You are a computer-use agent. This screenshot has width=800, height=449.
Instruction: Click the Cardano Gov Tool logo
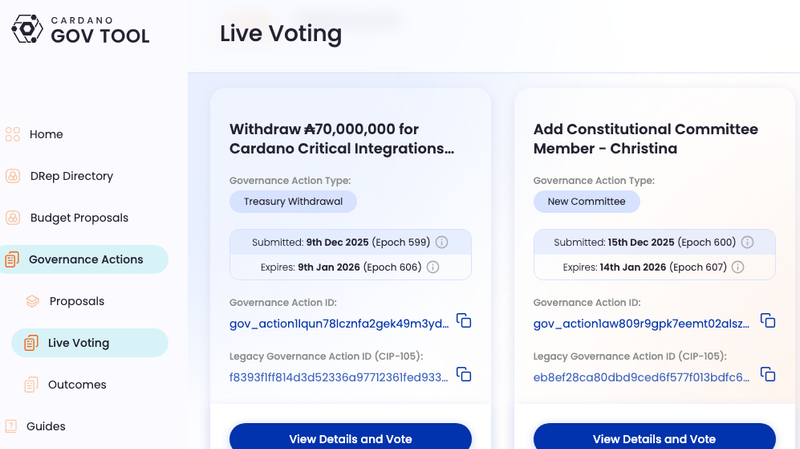80,29
